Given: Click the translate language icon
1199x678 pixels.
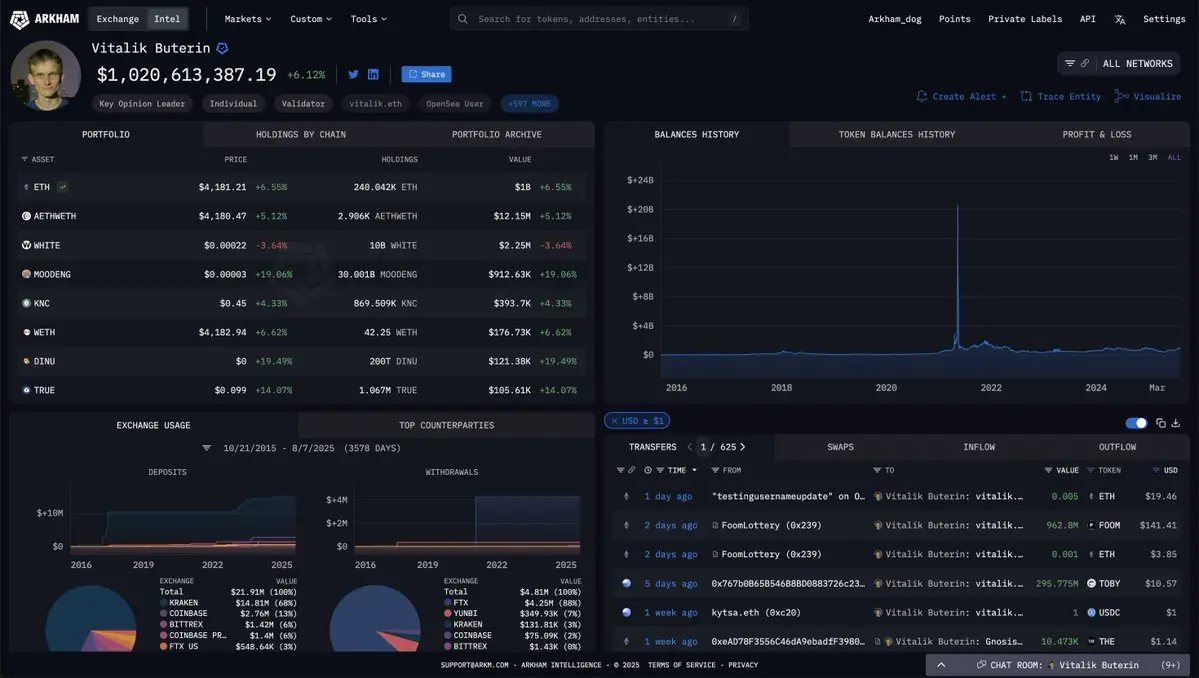Looking at the screenshot, I should 1119,19.
